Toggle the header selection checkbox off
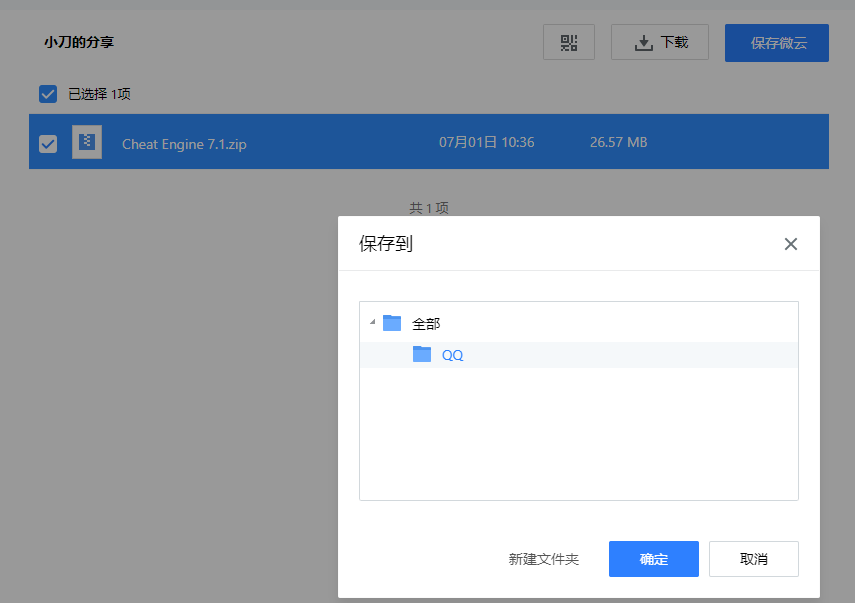The width and height of the screenshot is (855, 603). click(48, 93)
